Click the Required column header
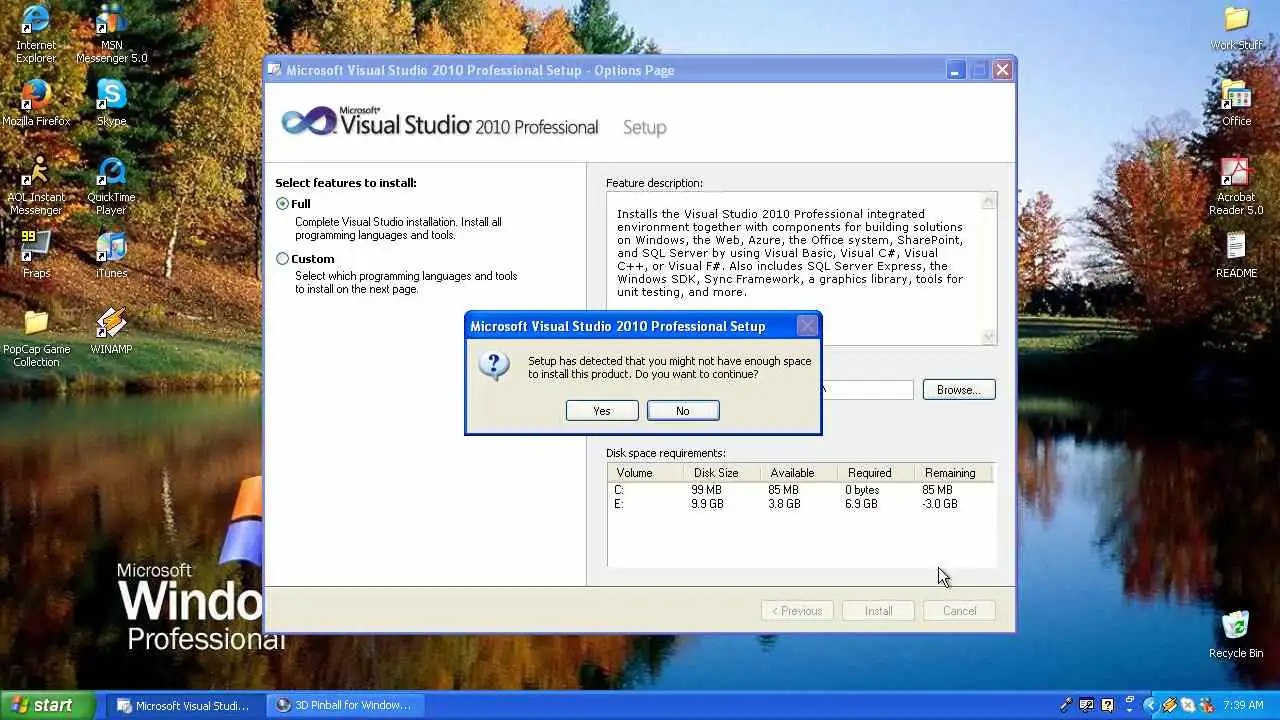 click(875, 473)
